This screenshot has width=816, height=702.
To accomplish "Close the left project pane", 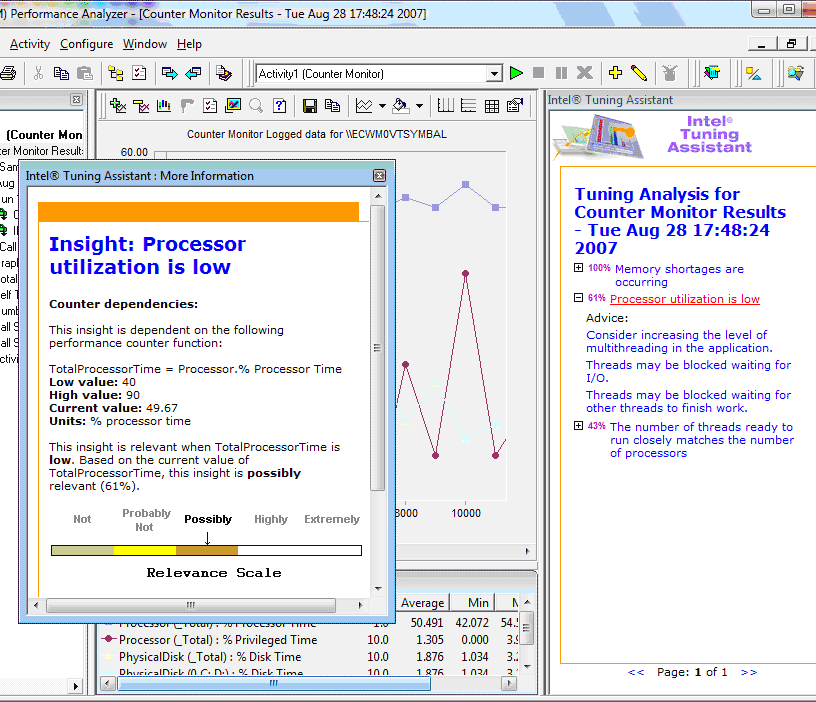I will click(76, 99).
